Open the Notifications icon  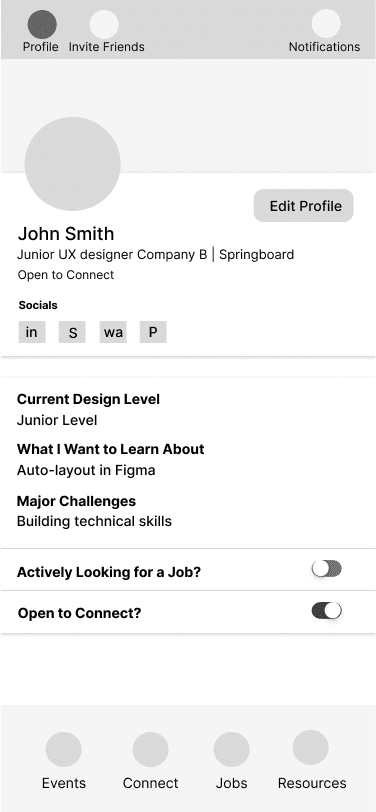point(326,24)
